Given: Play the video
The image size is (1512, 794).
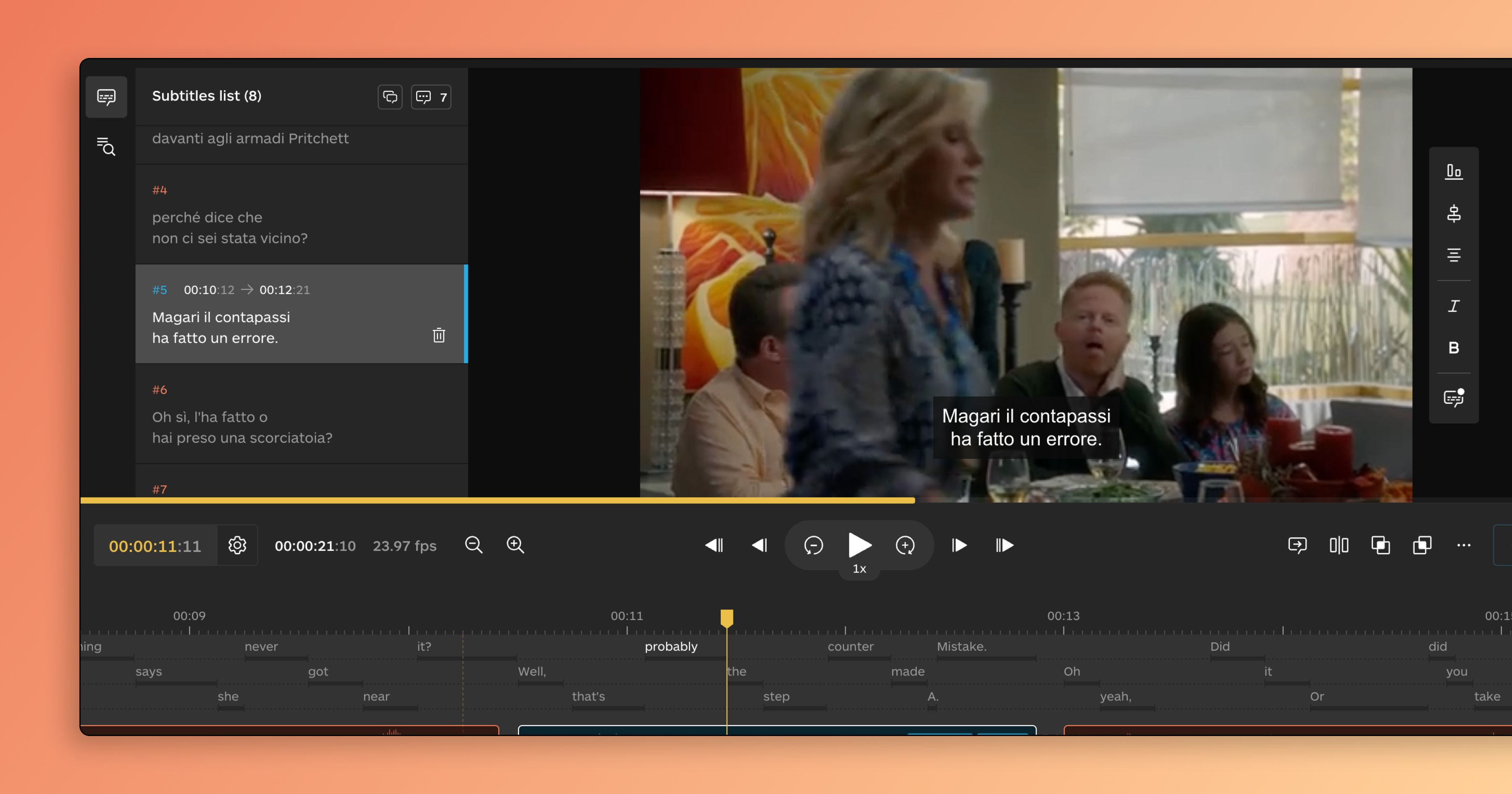Looking at the screenshot, I should [859, 546].
